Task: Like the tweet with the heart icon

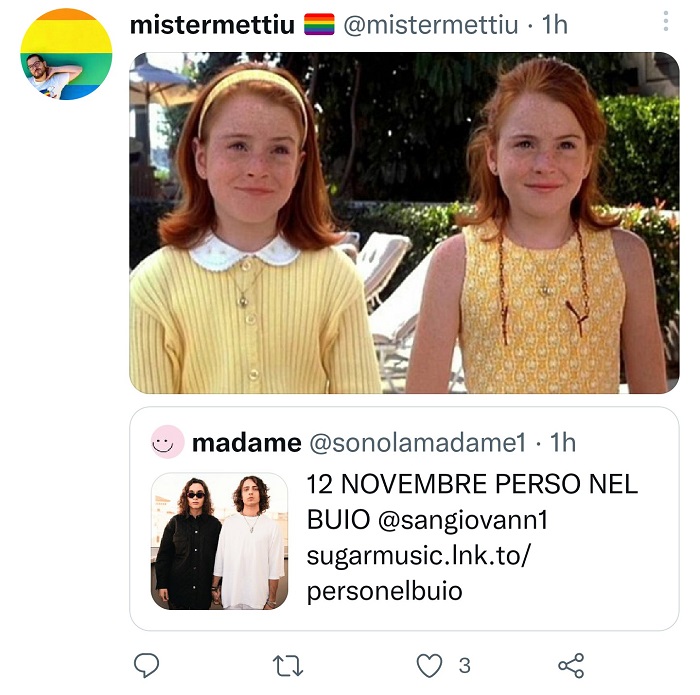Action: [x=429, y=665]
